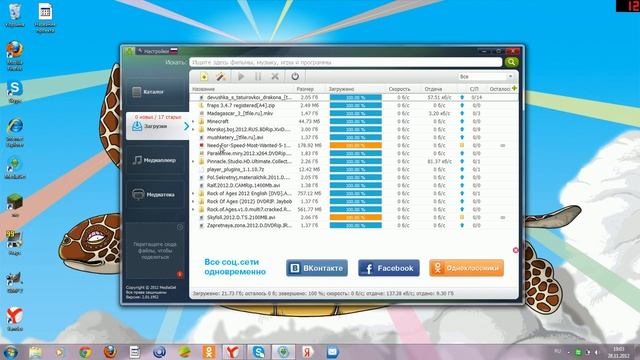Click the play/resume download toolbar icon
Viewport: 640px width, 360px height.
[x=241, y=76]
